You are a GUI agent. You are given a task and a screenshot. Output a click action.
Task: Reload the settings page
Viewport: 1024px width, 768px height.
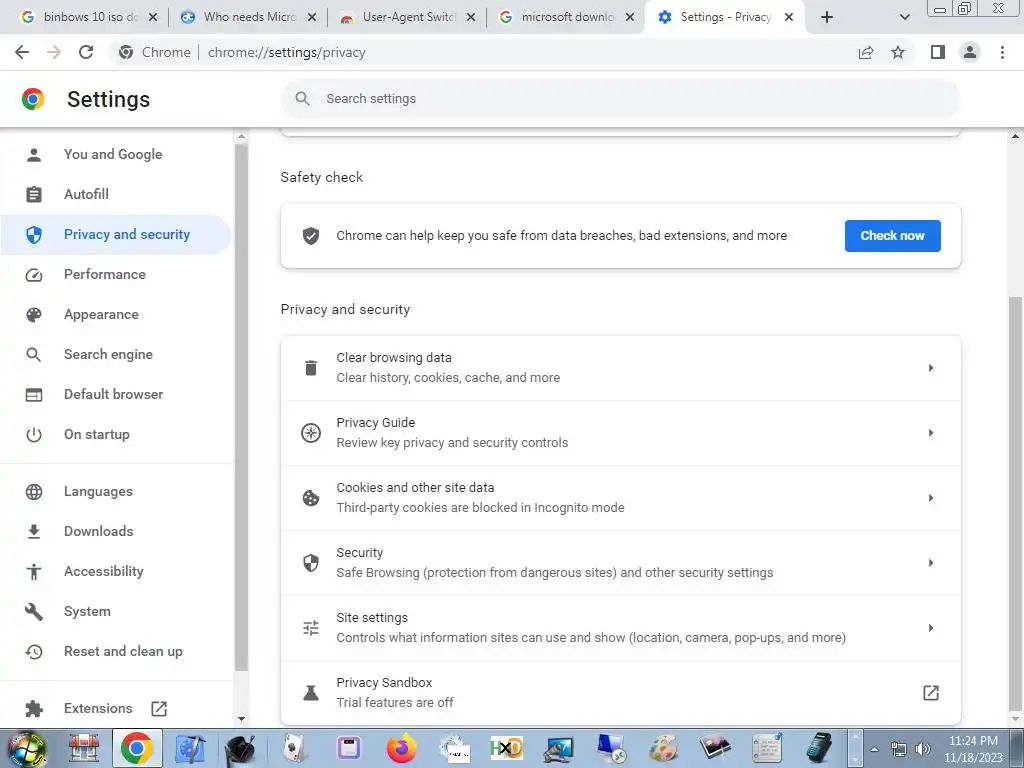click(x=86, y=52)
